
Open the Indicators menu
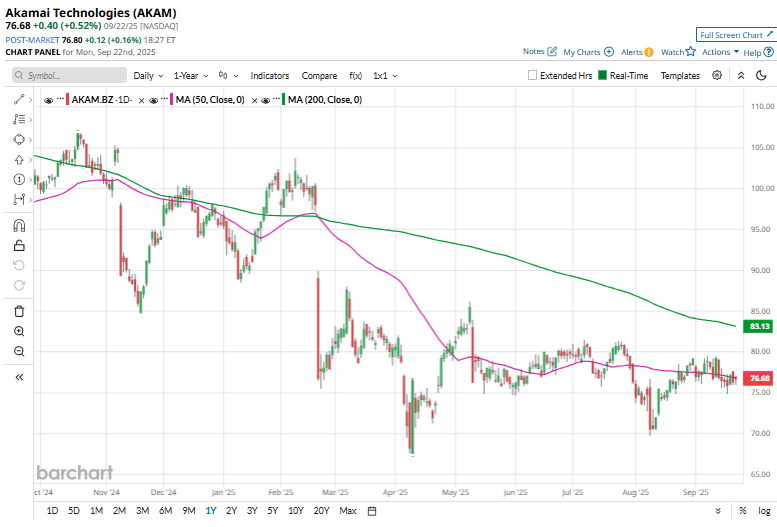pyautogui.click(x=270, y=75)
